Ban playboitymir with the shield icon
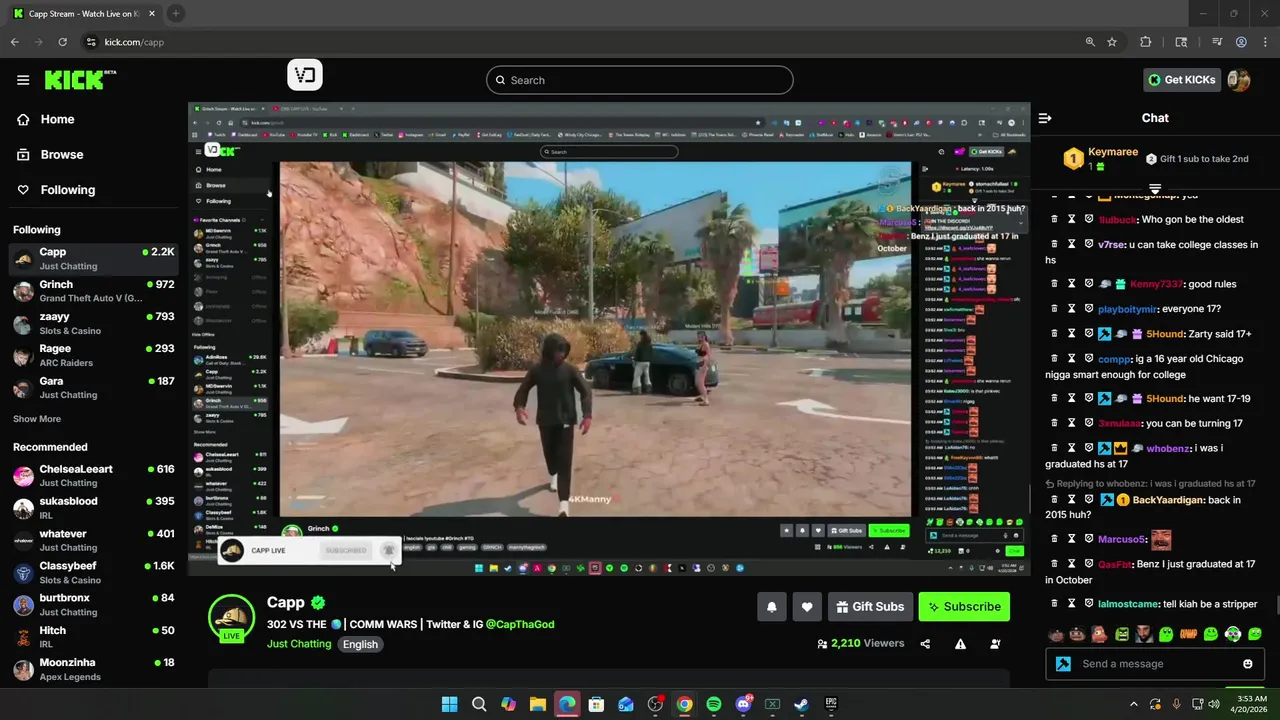Screen dimensions: 1280x720 (1088, 309)
